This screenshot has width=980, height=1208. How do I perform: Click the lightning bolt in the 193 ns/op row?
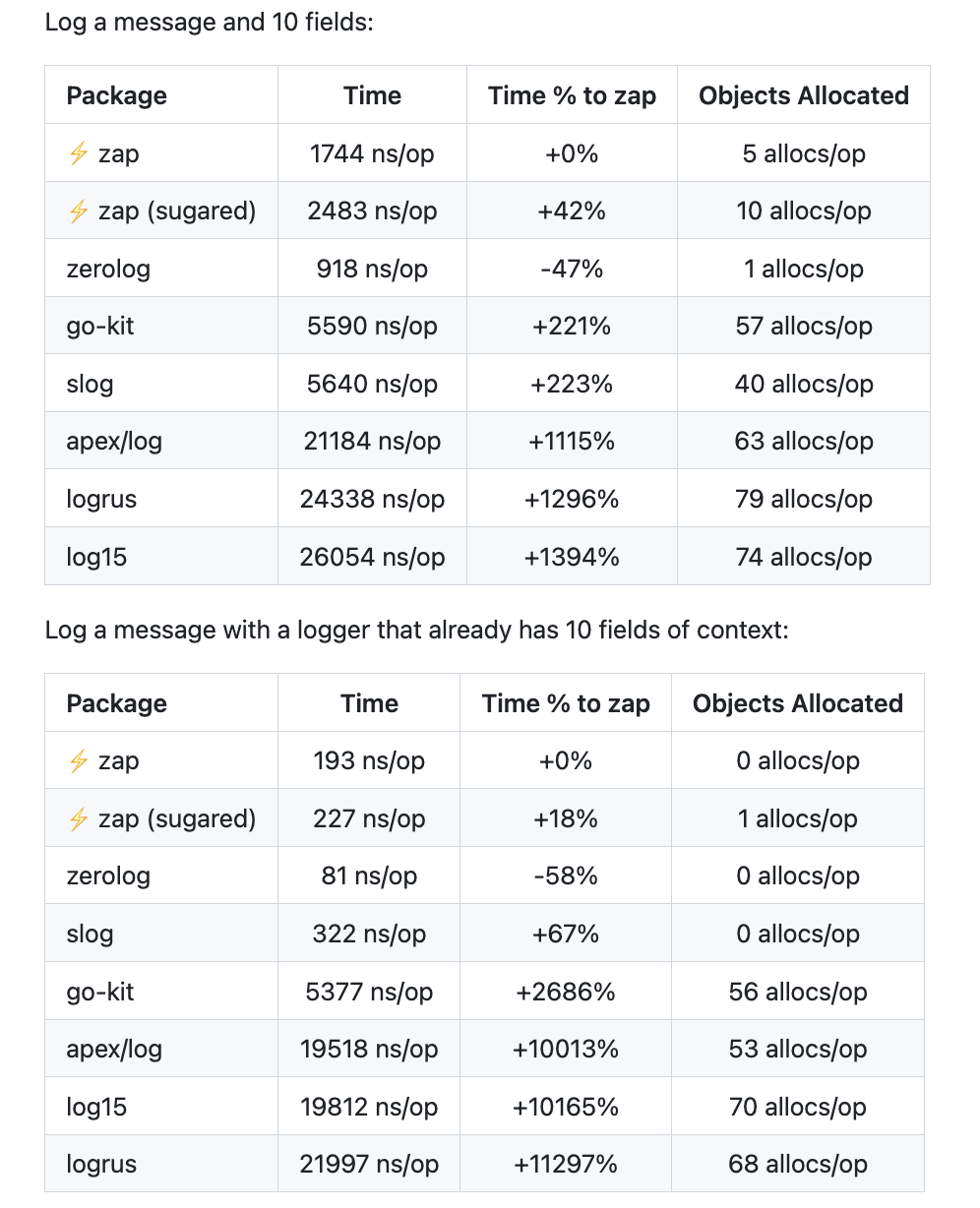click(x=79, y=761)
